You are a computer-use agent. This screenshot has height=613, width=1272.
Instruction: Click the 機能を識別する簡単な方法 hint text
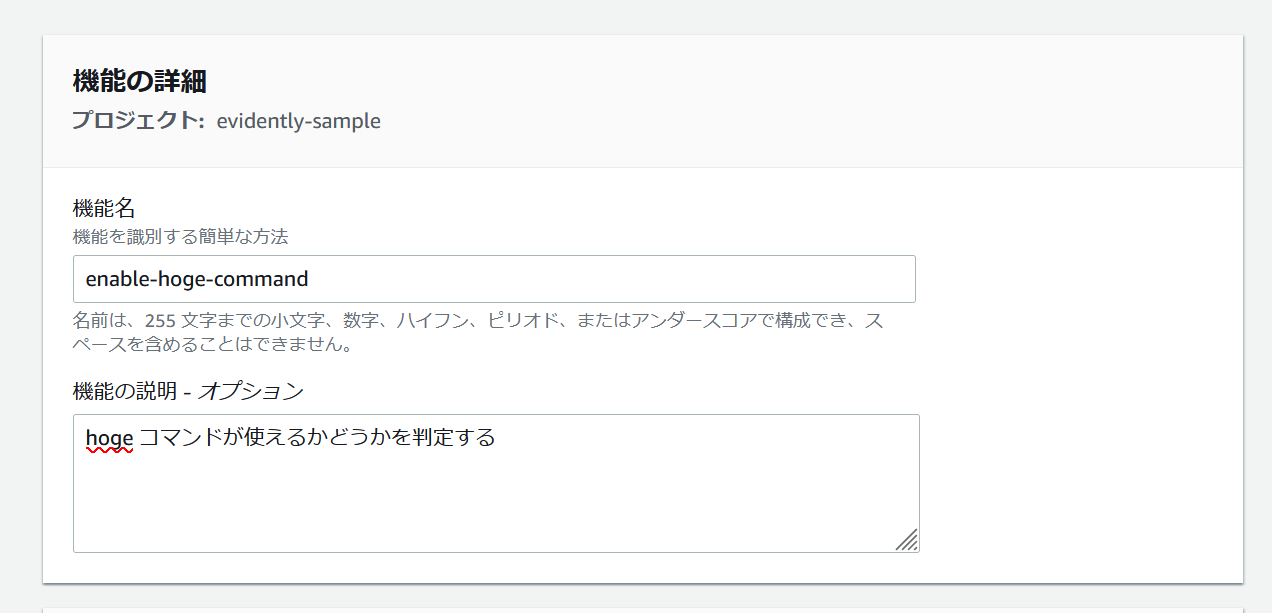(x=181, y=237)
